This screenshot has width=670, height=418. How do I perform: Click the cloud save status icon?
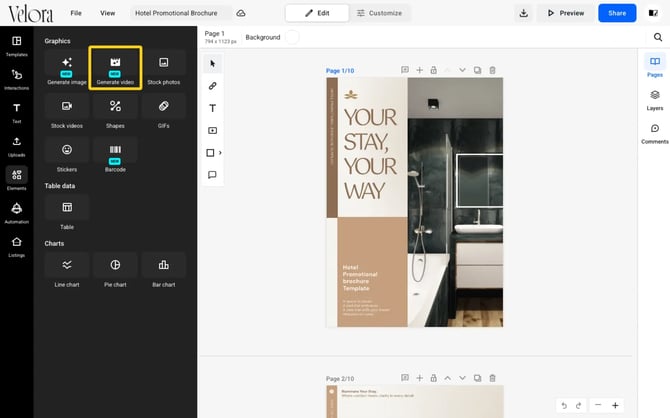coord(241,13)
